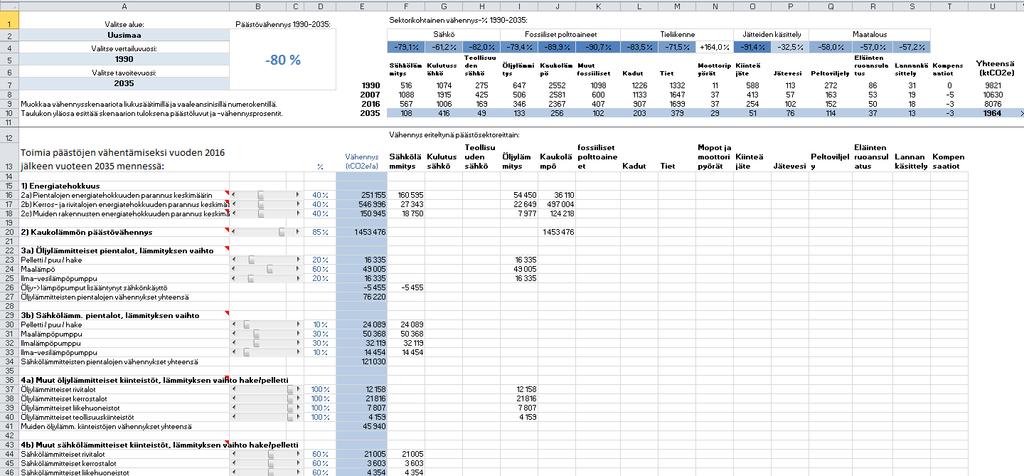
Task: Click the -5455 value in column E
Action: pyautogui.click(x=362, y=287)
